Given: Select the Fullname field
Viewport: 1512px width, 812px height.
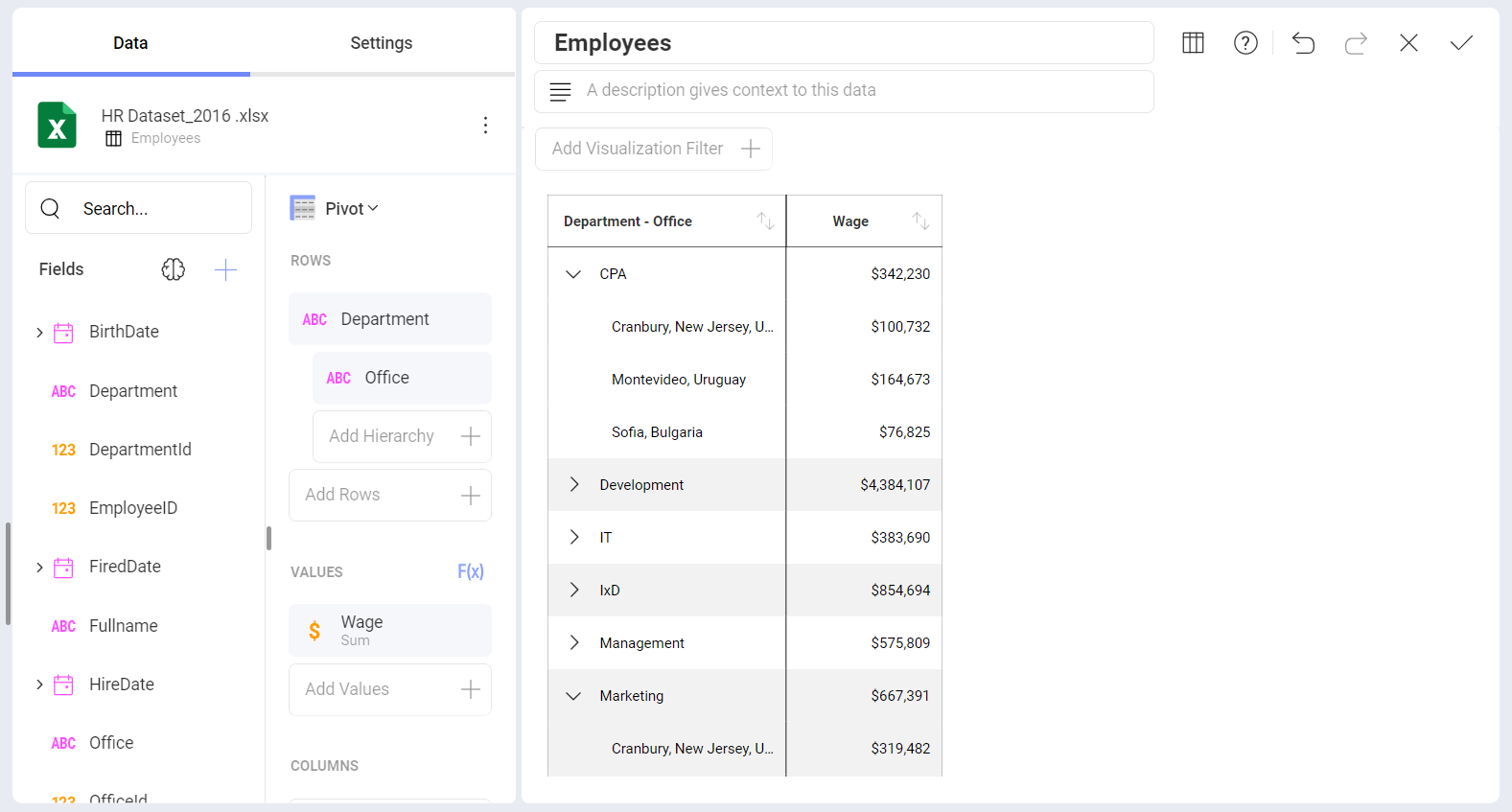Looking at the screenshot, I should tap(124, 626).
